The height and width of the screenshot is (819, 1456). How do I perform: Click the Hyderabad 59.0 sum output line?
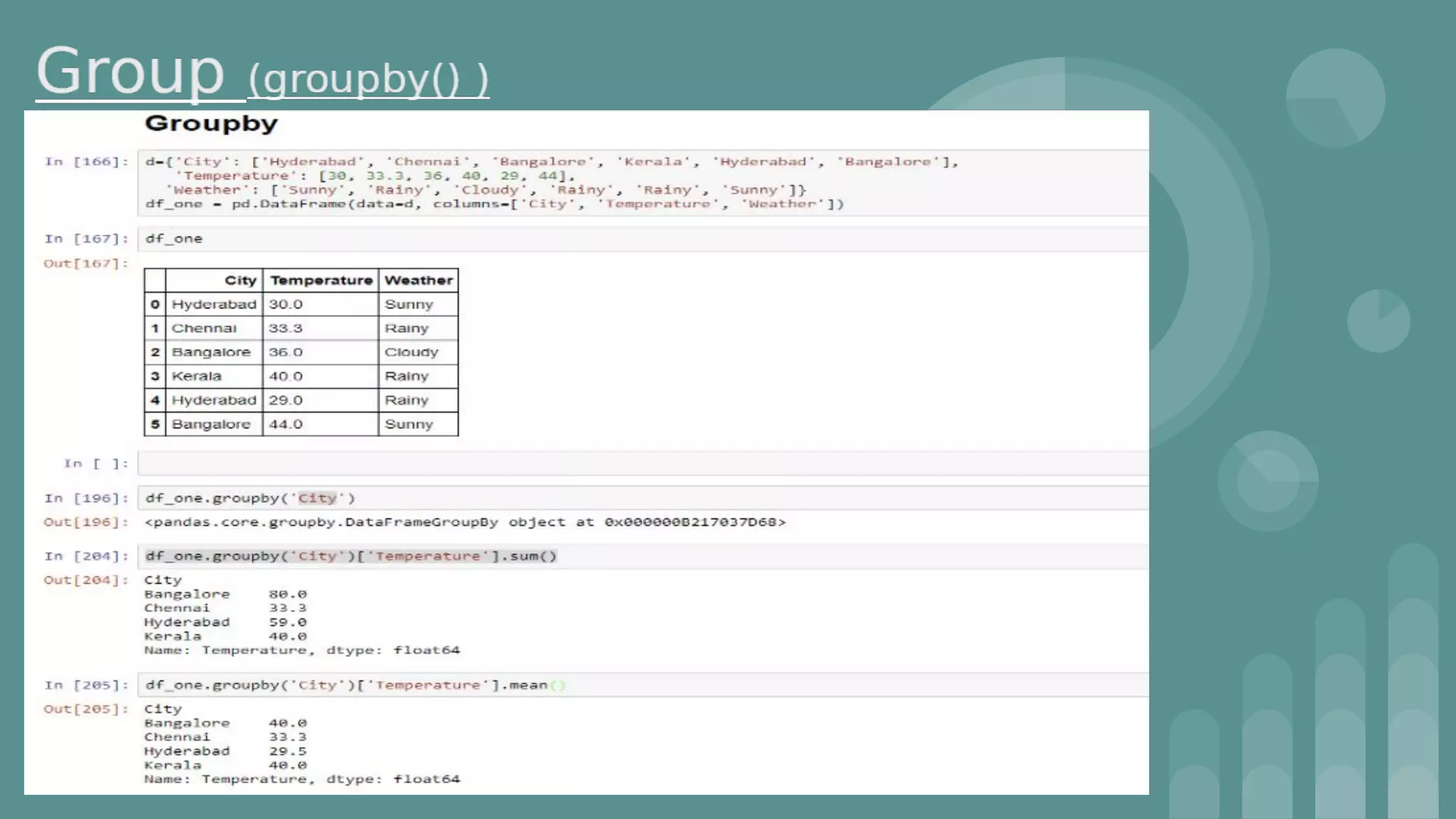click(225, 622)
